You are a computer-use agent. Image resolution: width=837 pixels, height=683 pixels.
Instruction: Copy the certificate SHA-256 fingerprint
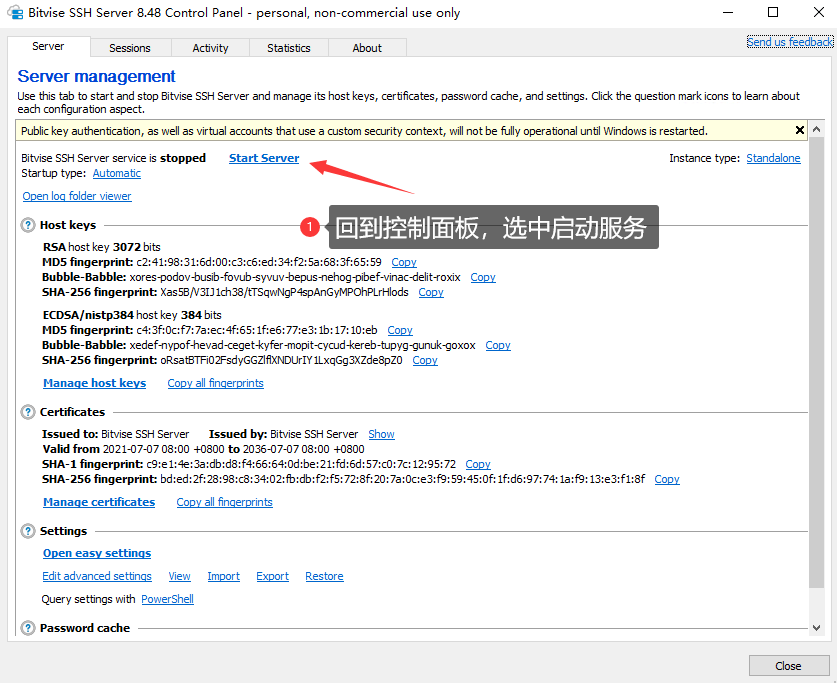point(667,479)
